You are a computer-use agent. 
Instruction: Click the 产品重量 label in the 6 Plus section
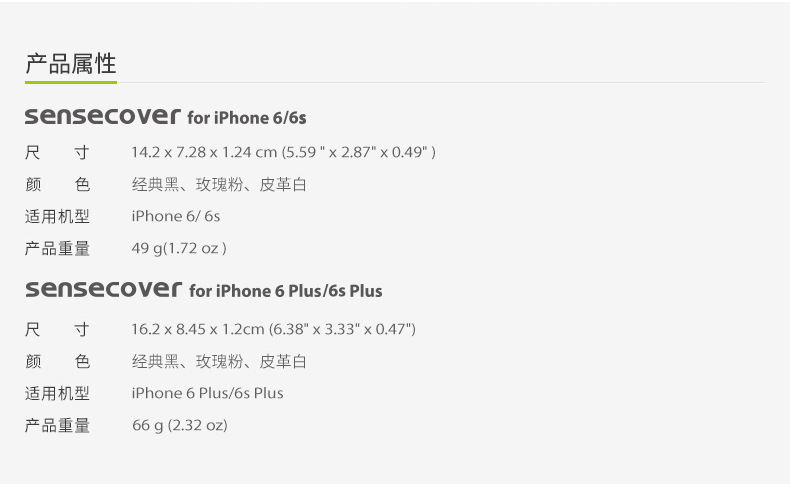pos(57,426)
